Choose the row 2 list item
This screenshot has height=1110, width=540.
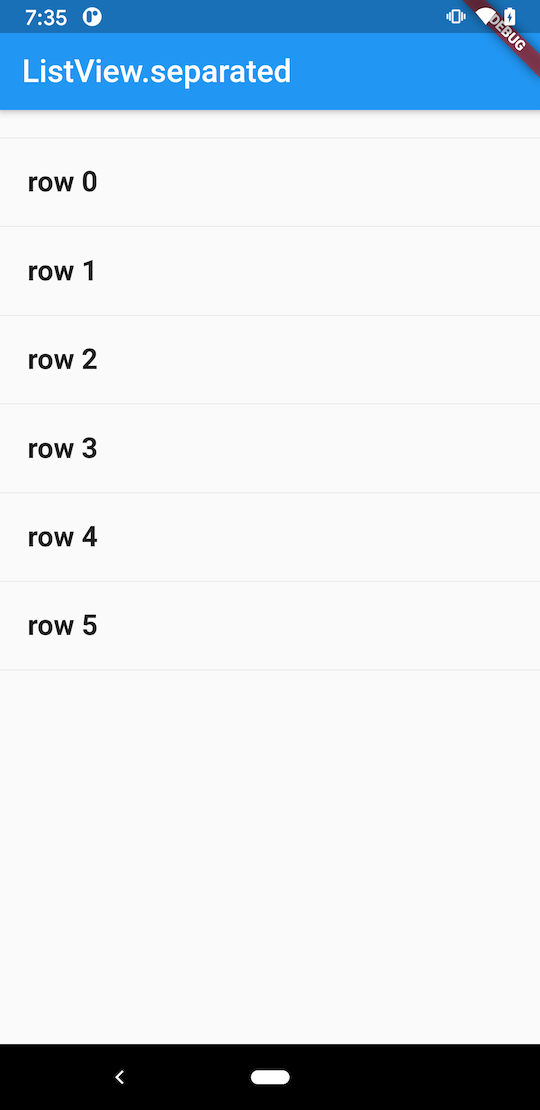[270, 360]
